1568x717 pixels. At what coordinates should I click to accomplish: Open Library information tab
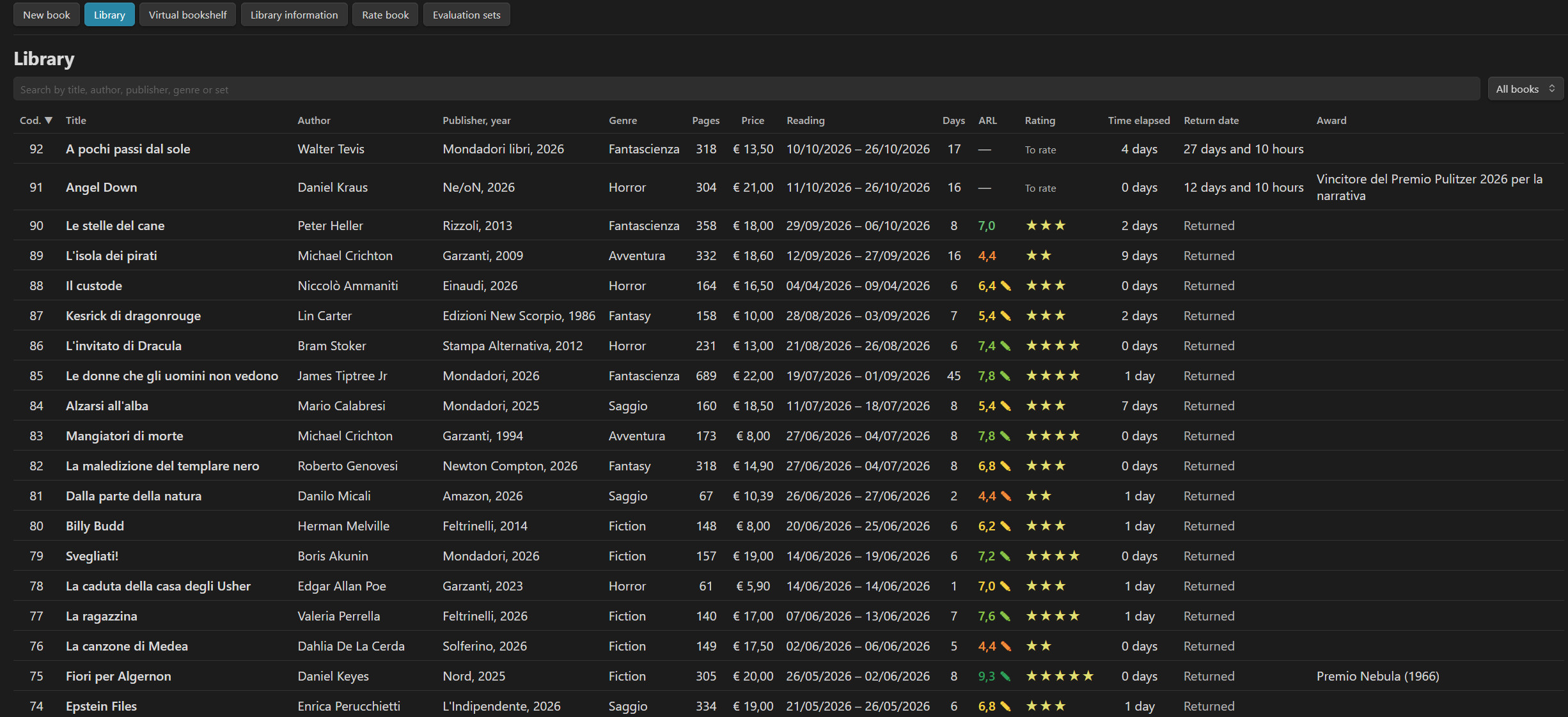[294, 15]
